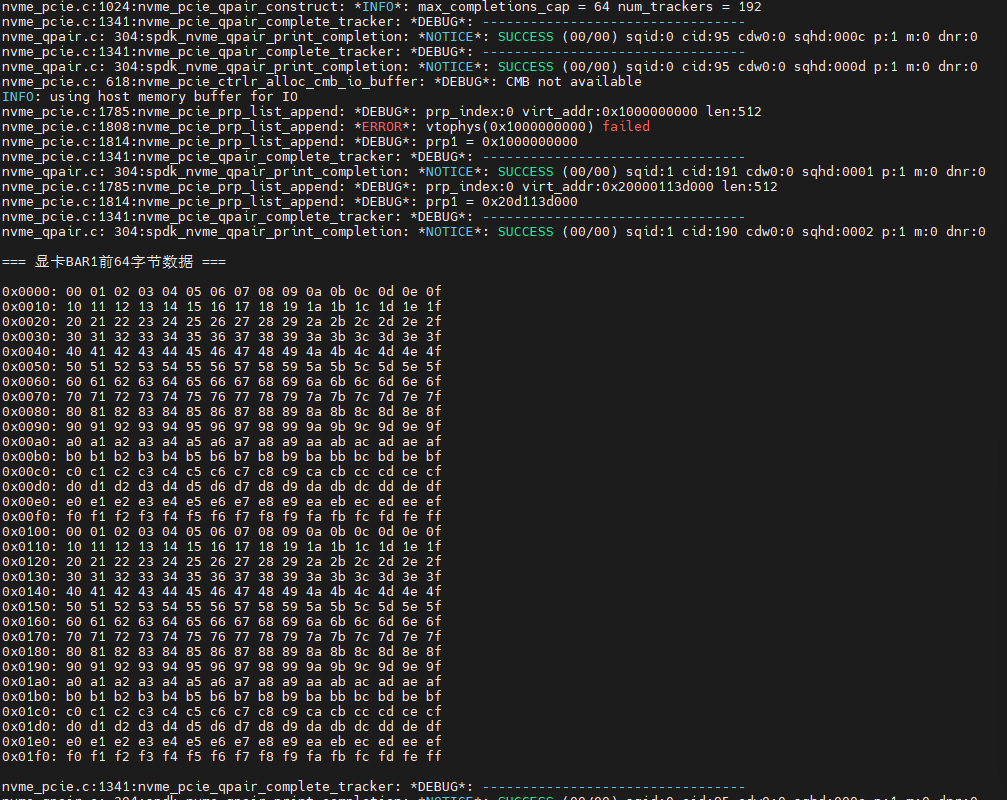This screenshot has width=1007, height=800.
Task: Click the 显卡BAR1前64字节数据 heading
Action: point(113,262)
